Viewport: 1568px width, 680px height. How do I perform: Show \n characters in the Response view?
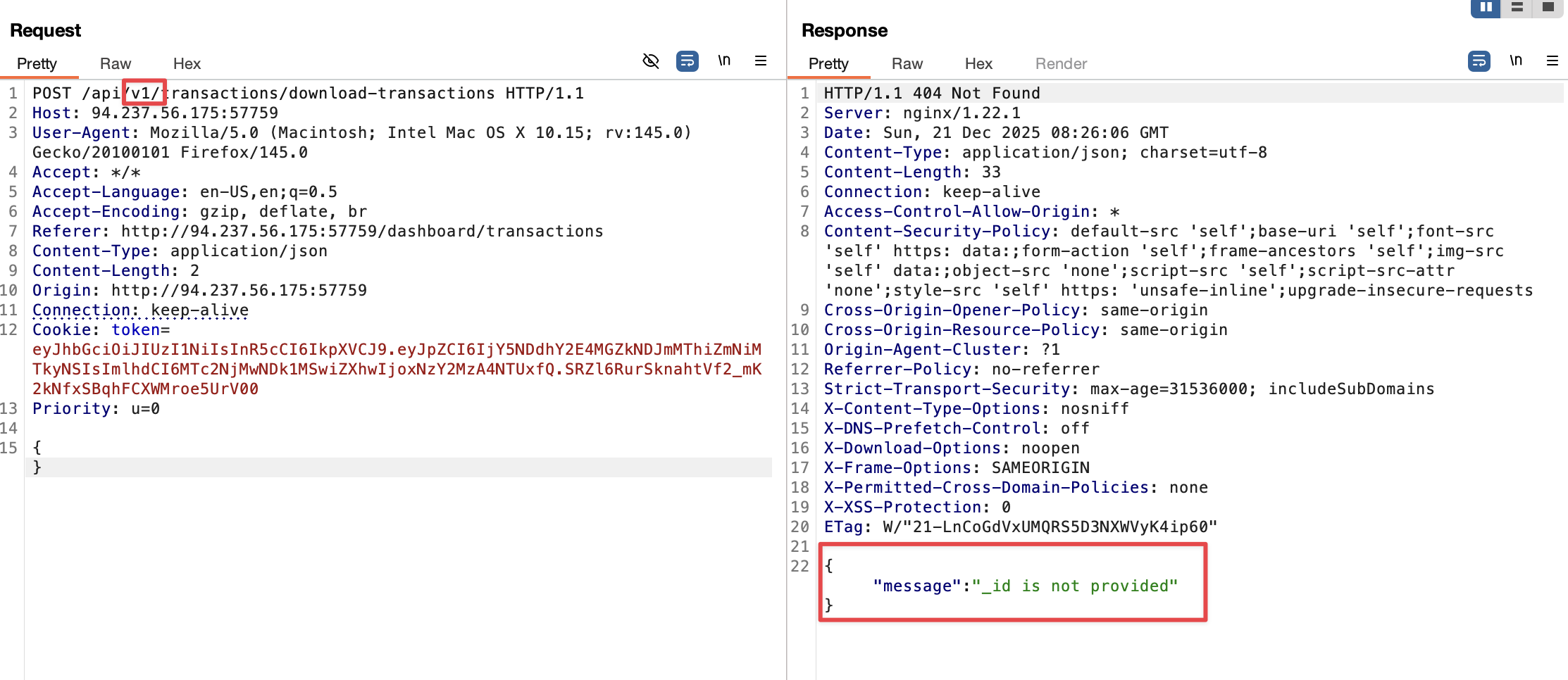point(1516,61)
